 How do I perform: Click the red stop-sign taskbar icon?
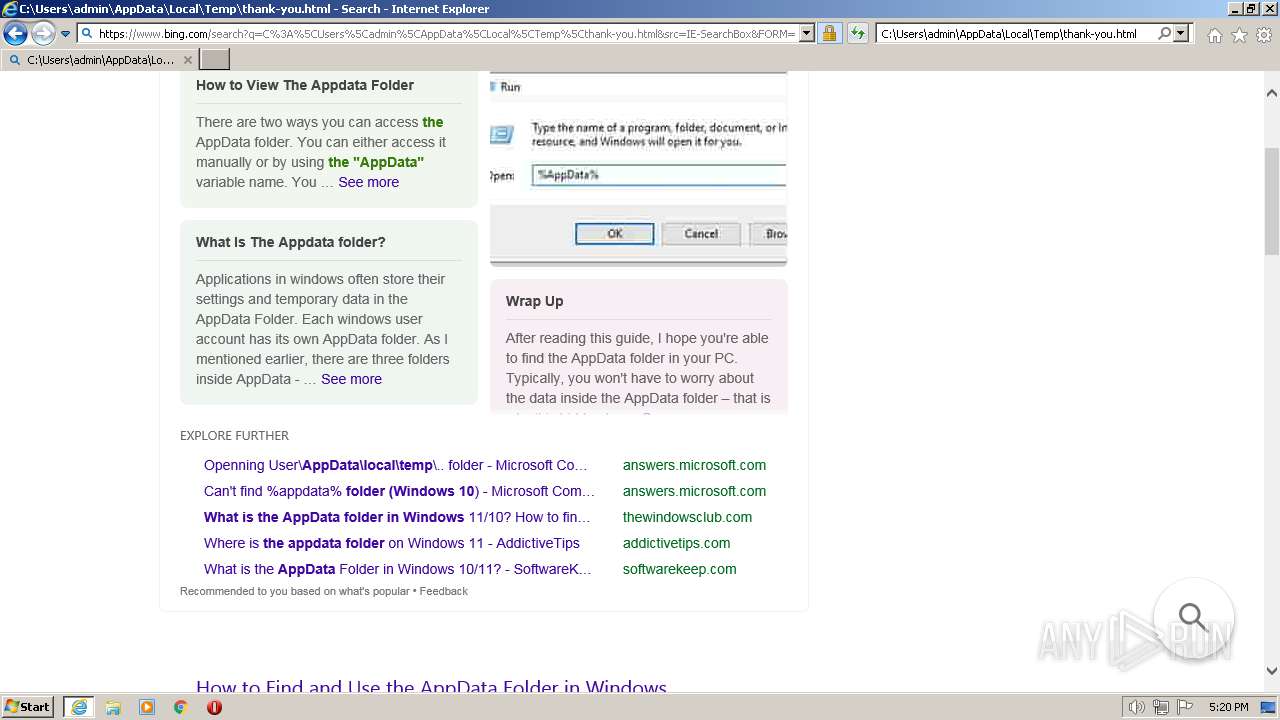click(x=214, y=707)
